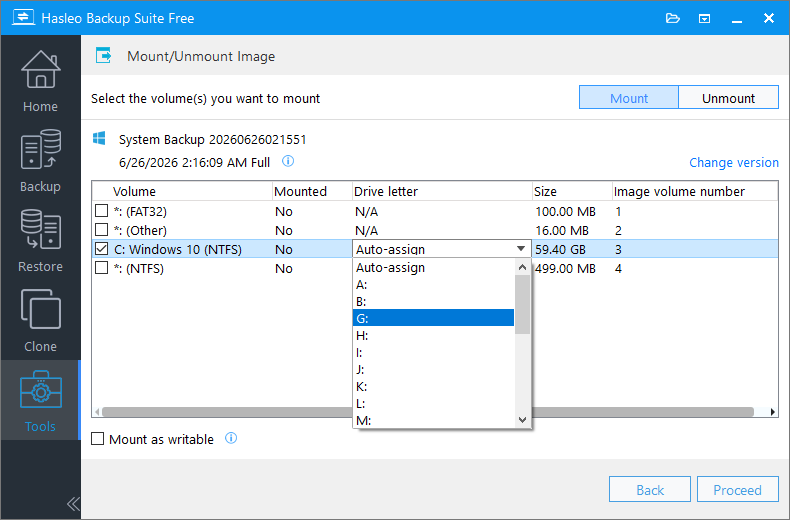Select drive letter M: from list

tap(433, 420)
